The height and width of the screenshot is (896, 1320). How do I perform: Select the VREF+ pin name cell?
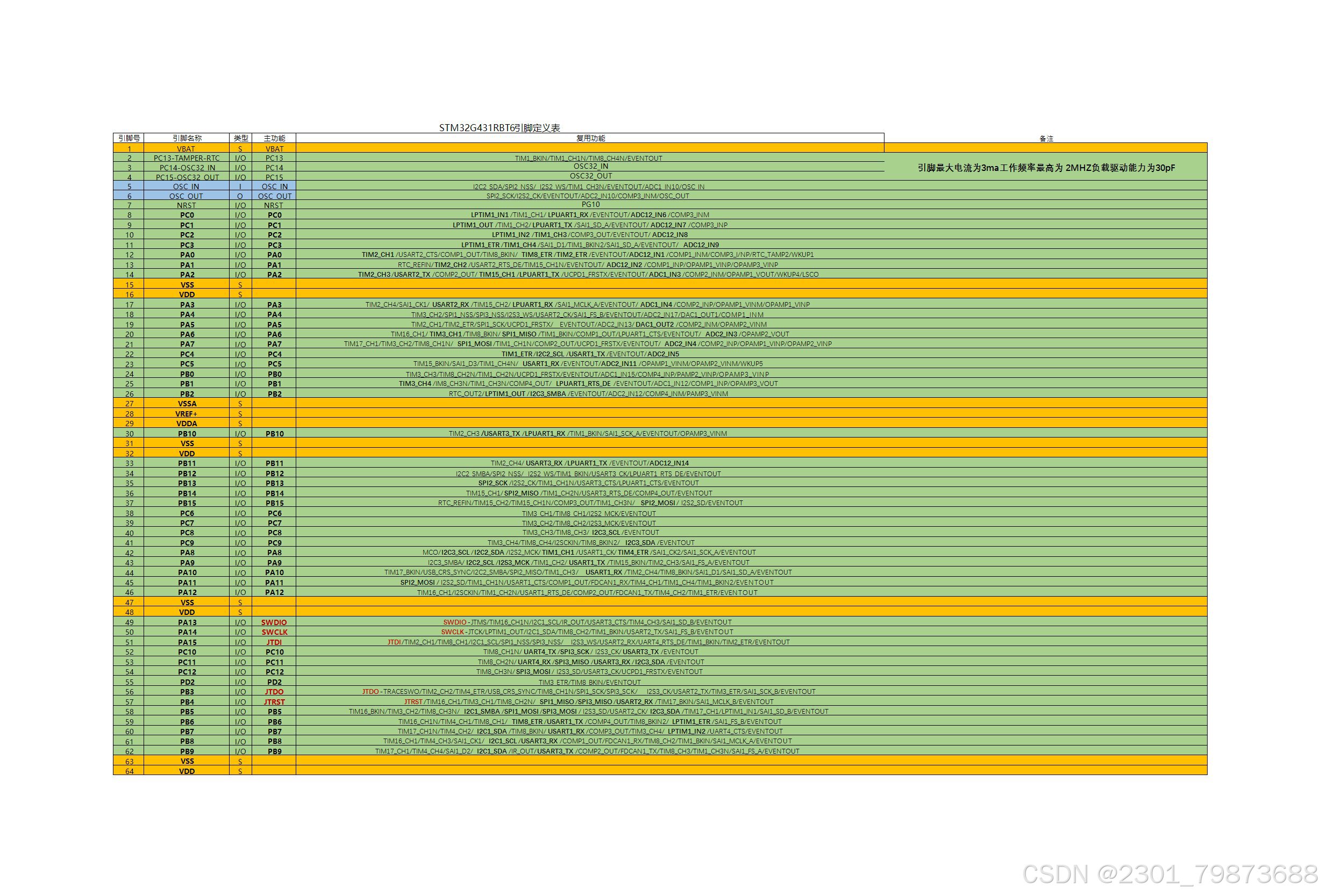(186, 414)
